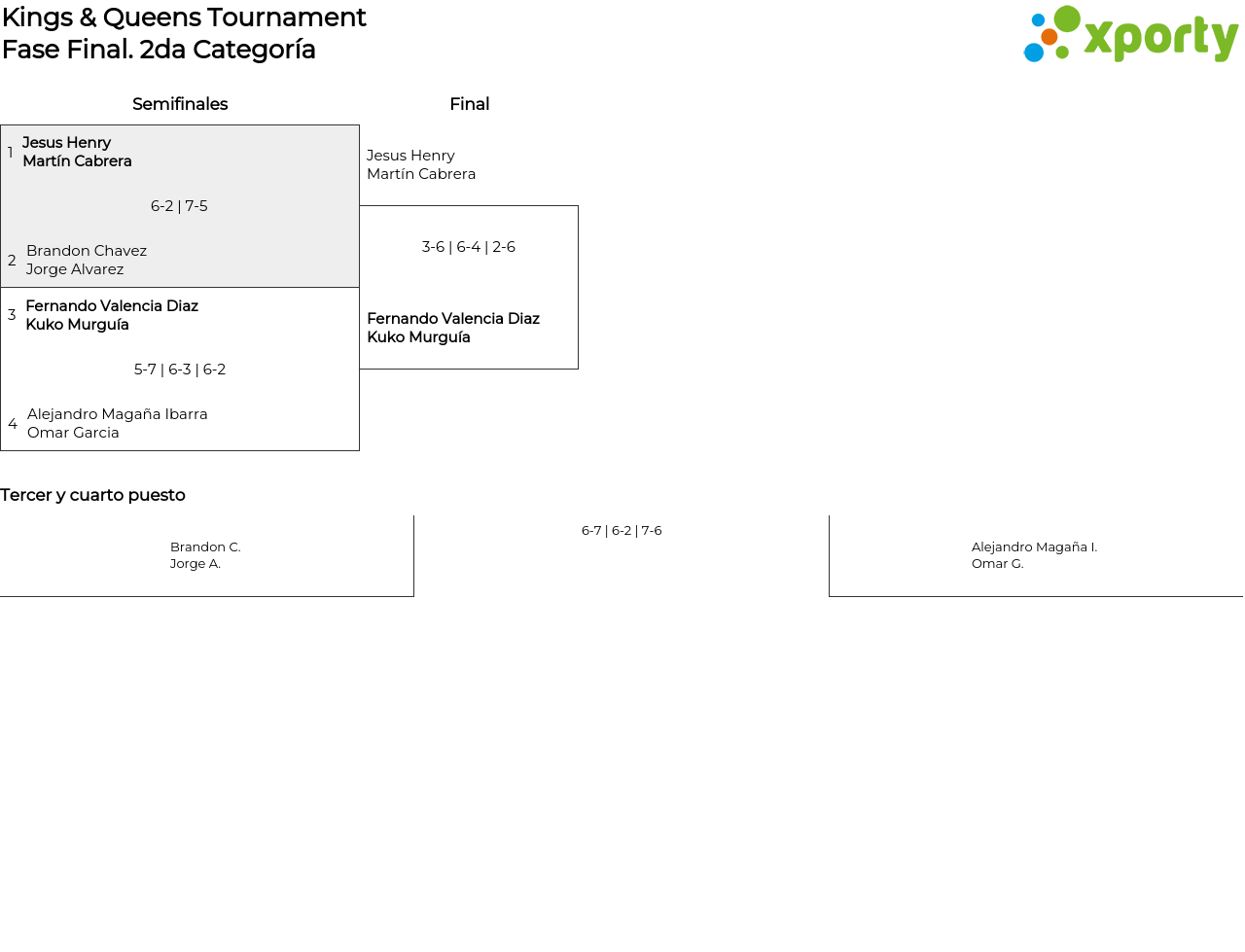Open the 5-7 | 6-3 | 6-2 score
Screen dimensions: 1245x952
click(180, 370)
